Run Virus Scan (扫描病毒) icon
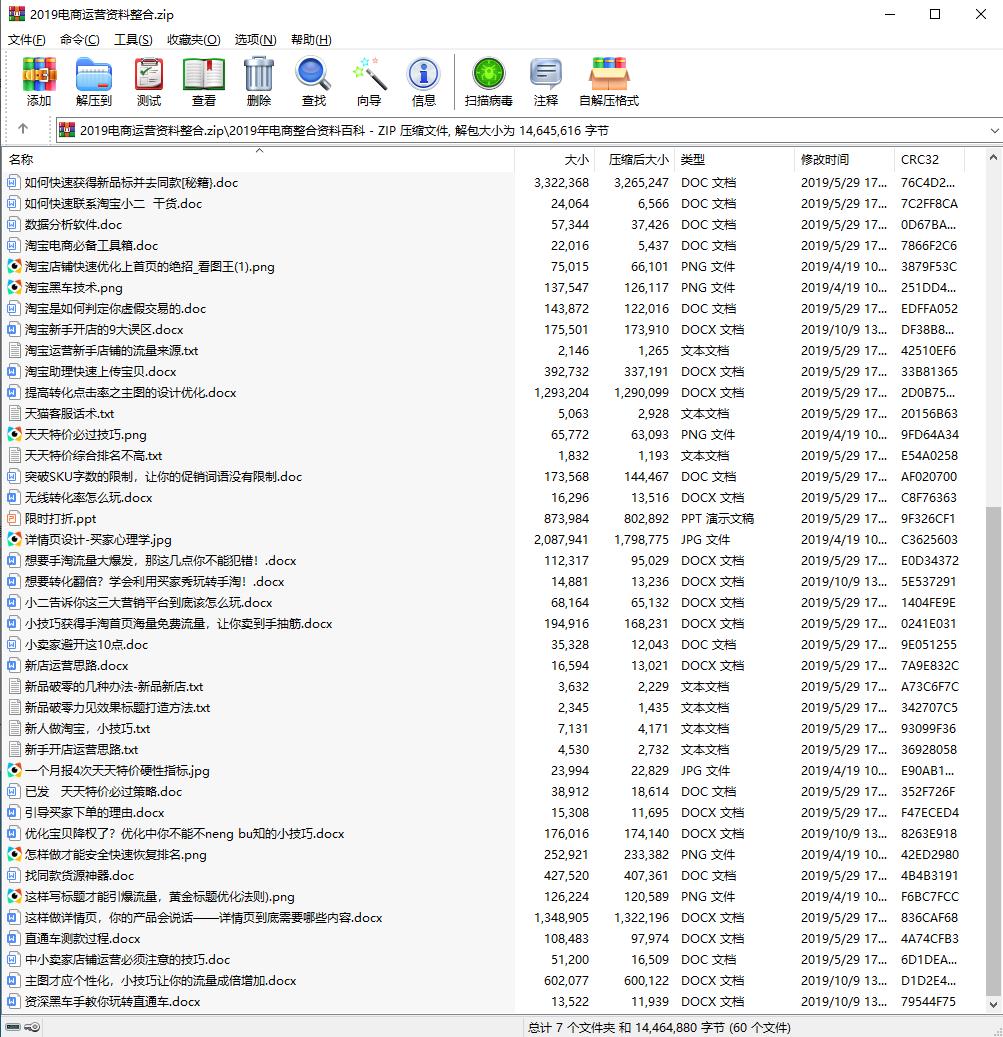The height and width of the screenshot is (1037, 1003). 489,74
